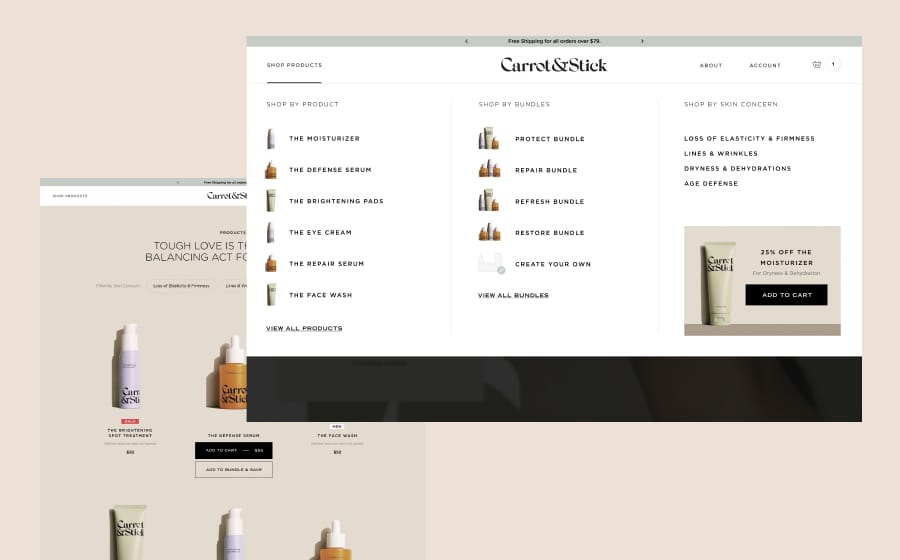Toggle the Loss of Elasticity & Firmness filter
This screenshot has width=900, height=560.
181,286
